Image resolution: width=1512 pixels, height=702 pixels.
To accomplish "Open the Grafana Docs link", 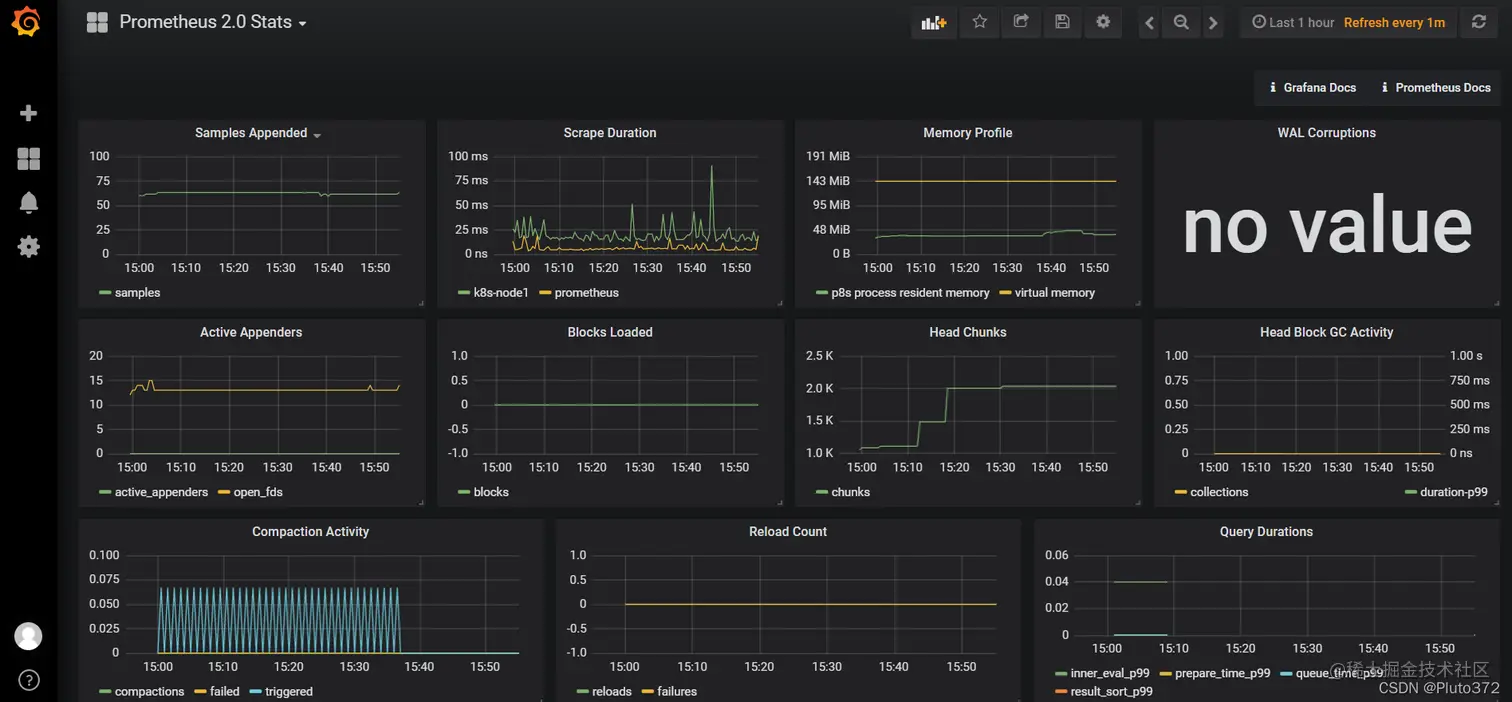I will (x=1312, y=88).
